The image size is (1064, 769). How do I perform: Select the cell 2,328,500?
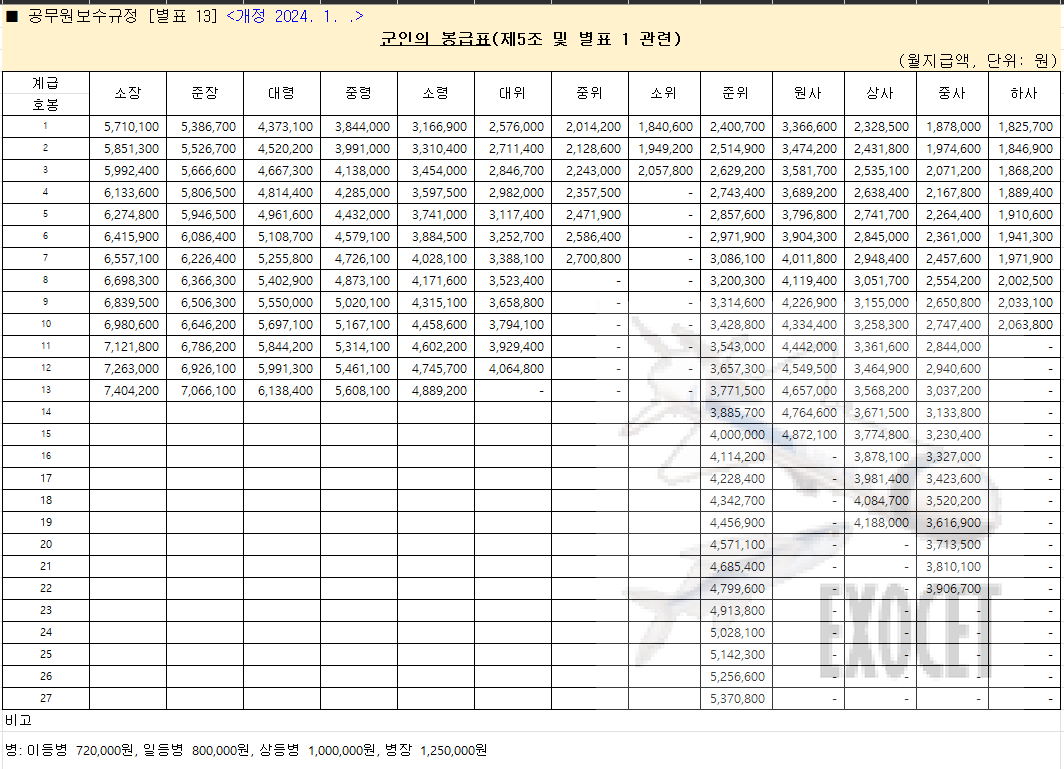880,127
